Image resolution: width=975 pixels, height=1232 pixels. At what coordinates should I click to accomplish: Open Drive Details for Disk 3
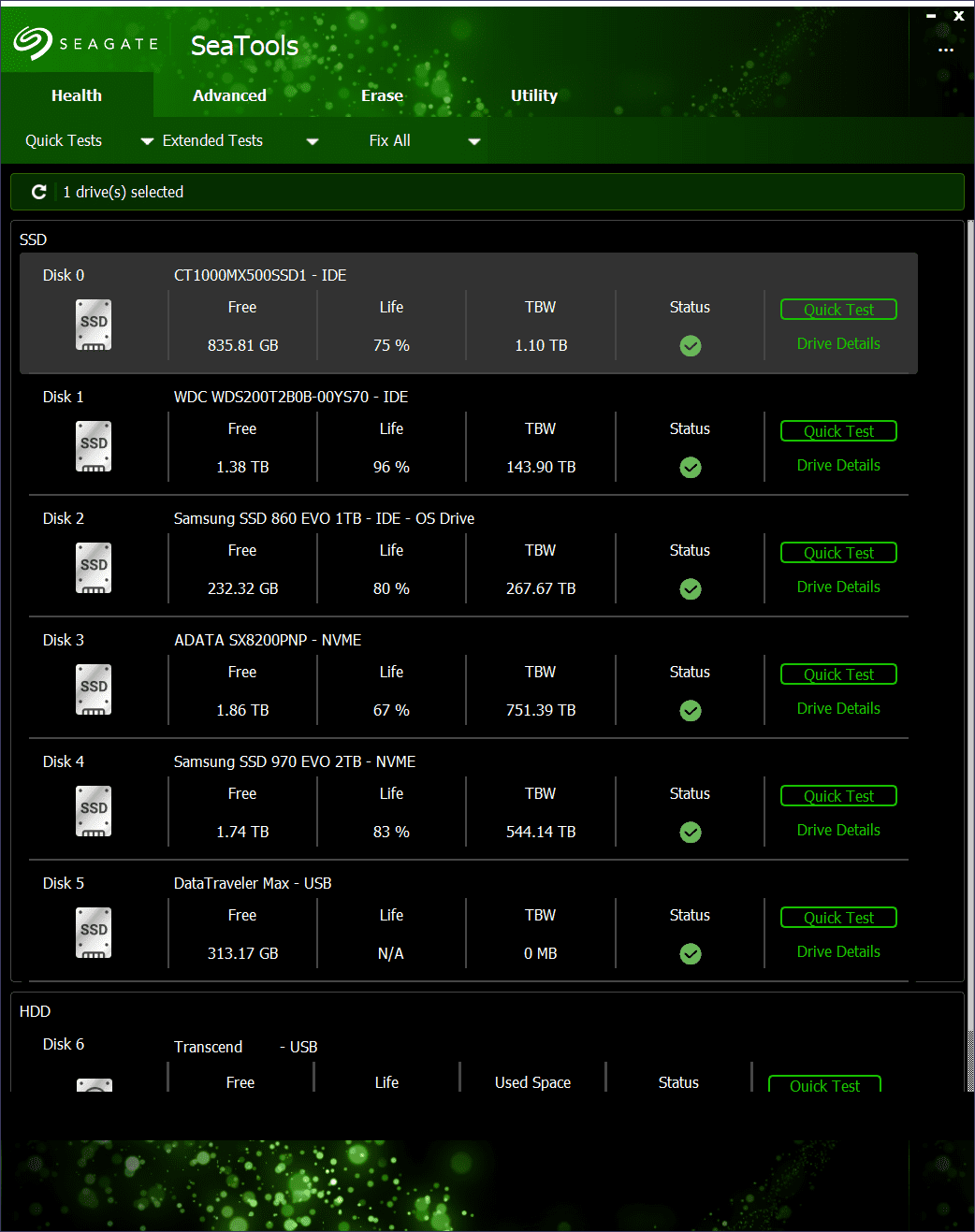pyautogui.click(x=838, y=709)
